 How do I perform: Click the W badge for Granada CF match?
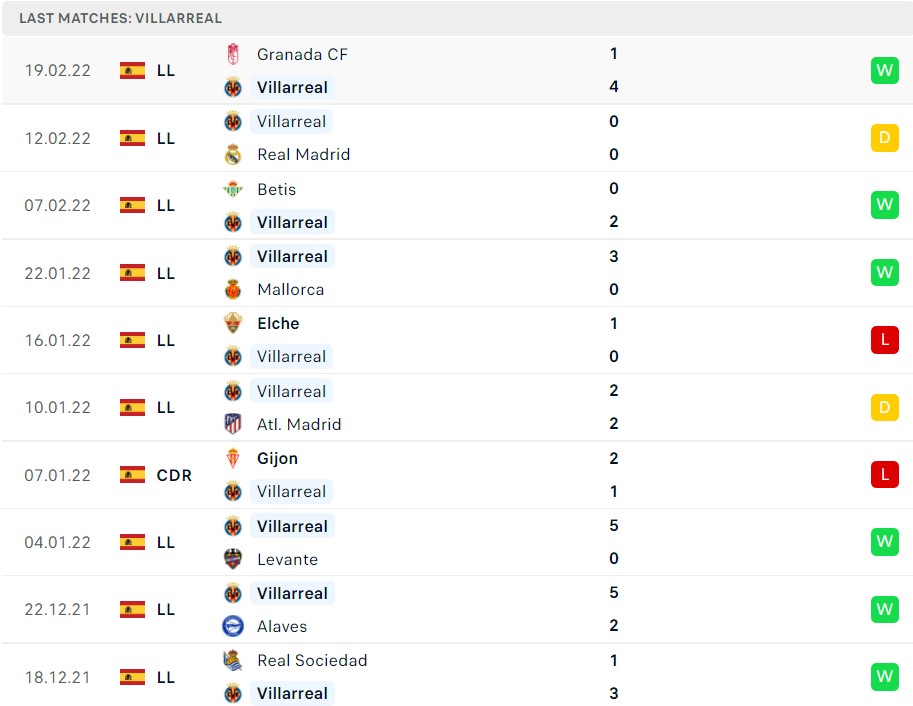884,70
